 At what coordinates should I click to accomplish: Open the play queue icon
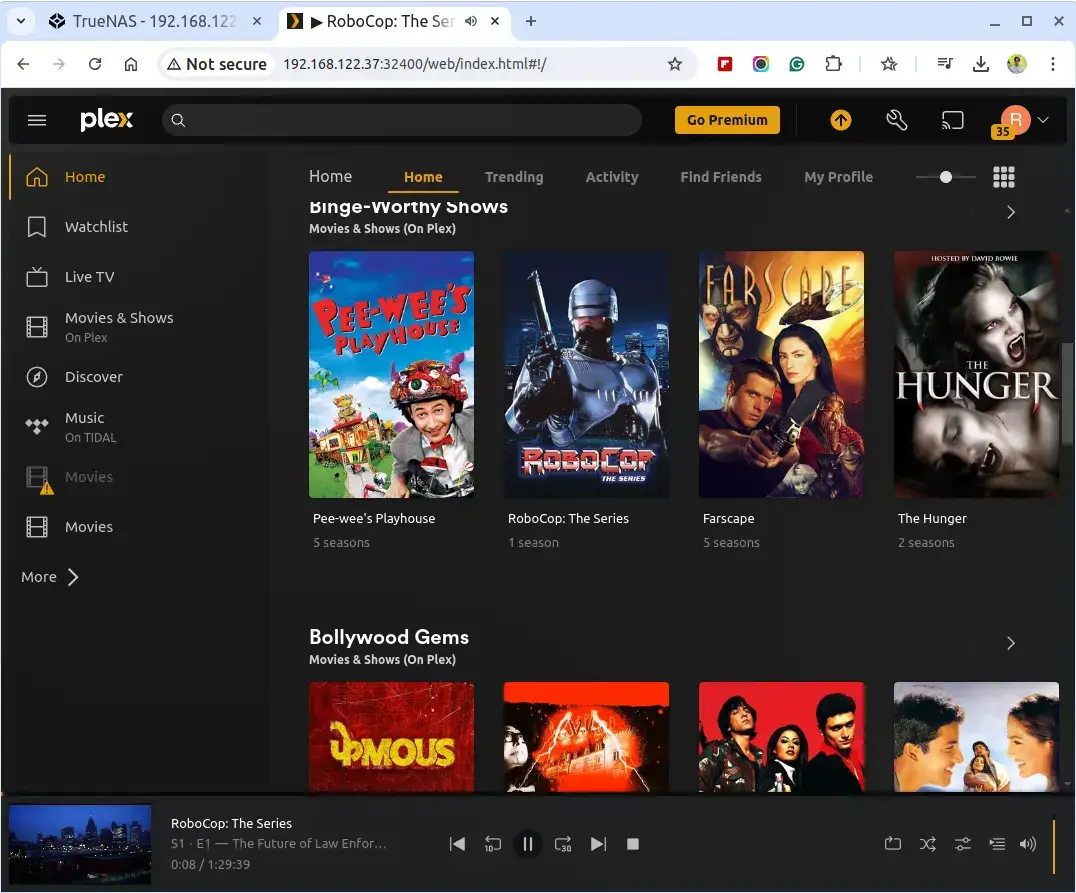pos(997,844)
